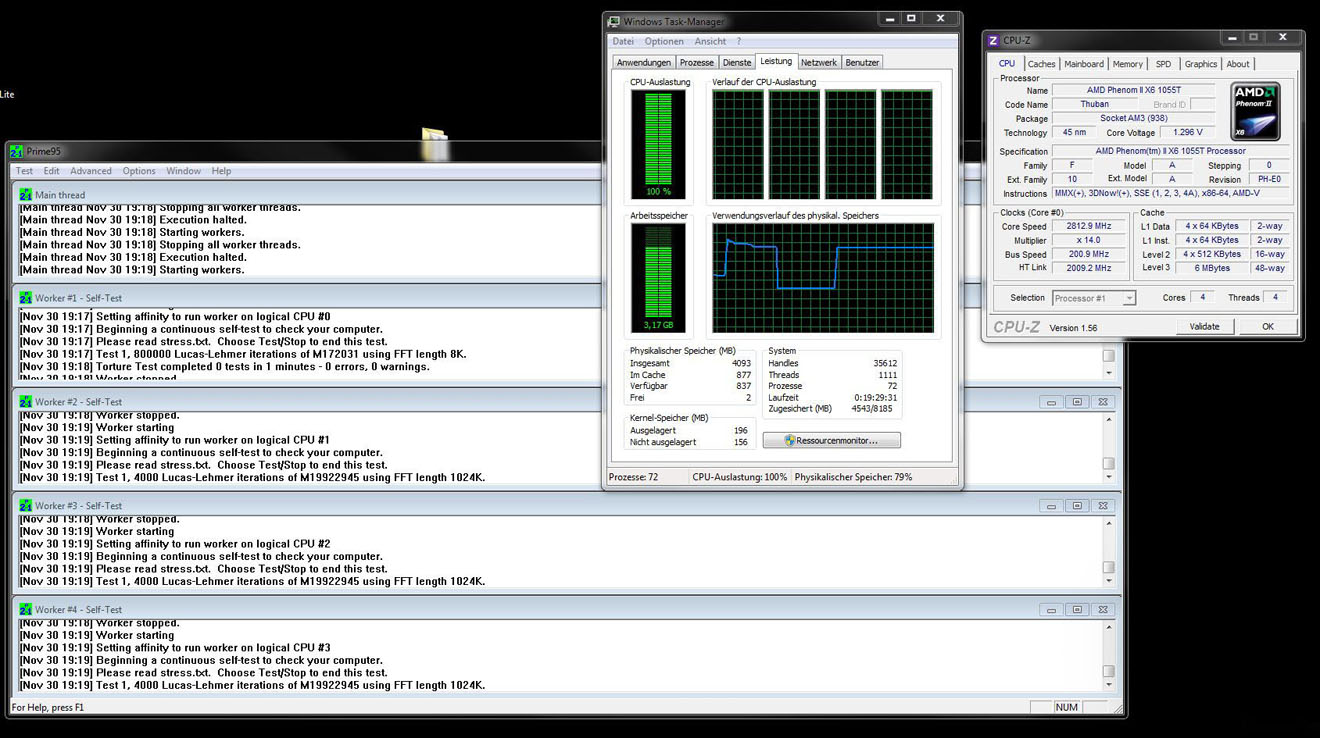Screen dimensions: 1320x738
Task: Open the Ansicht menu in Task-Manager
Action: coord(710,42)
